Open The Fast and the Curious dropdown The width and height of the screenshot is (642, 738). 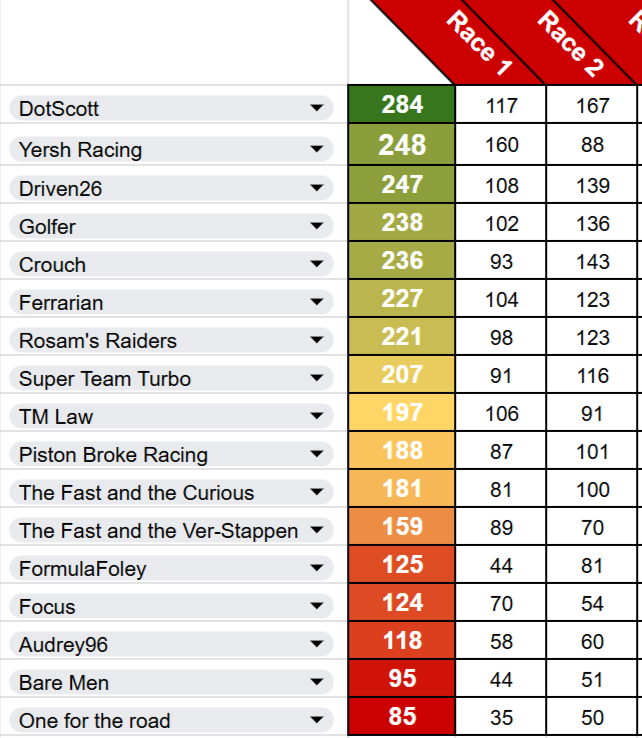pos(317,492)
